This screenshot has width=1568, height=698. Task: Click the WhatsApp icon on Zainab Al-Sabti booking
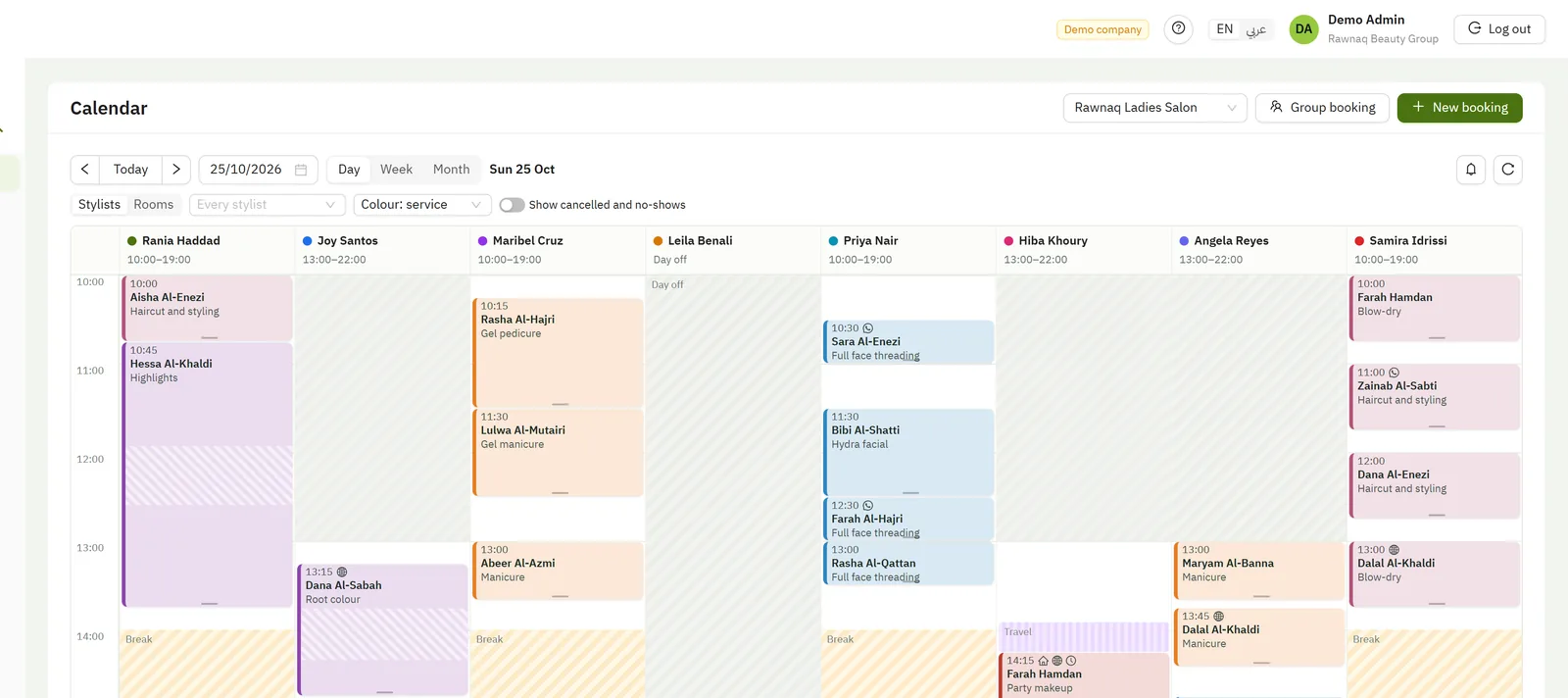pos(1394,373)
